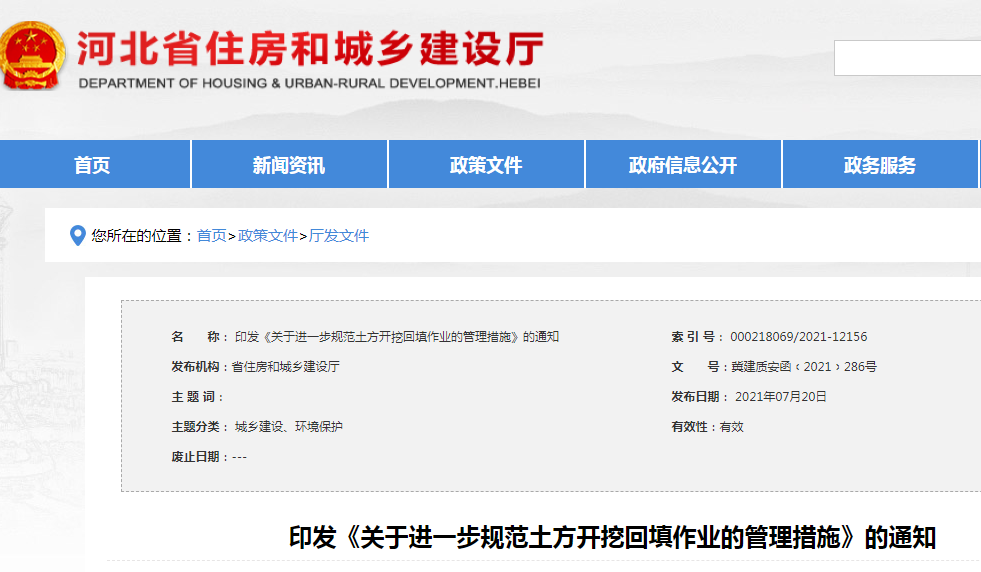This screenshot has height=572, width=981.
Task: Click the national emblem logo
Action: point(31,55)
